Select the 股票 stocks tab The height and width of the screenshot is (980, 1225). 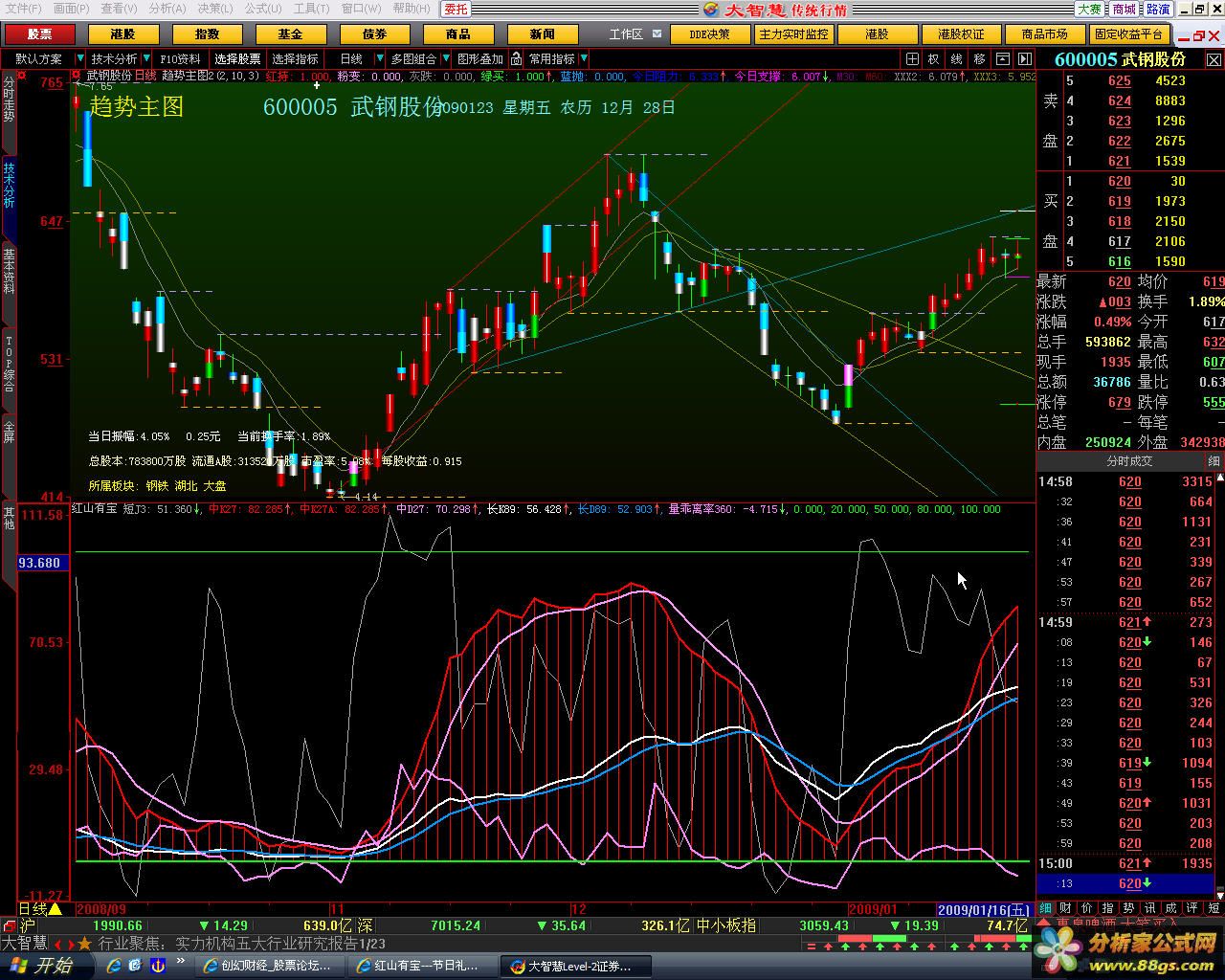[x=39, y=33]
